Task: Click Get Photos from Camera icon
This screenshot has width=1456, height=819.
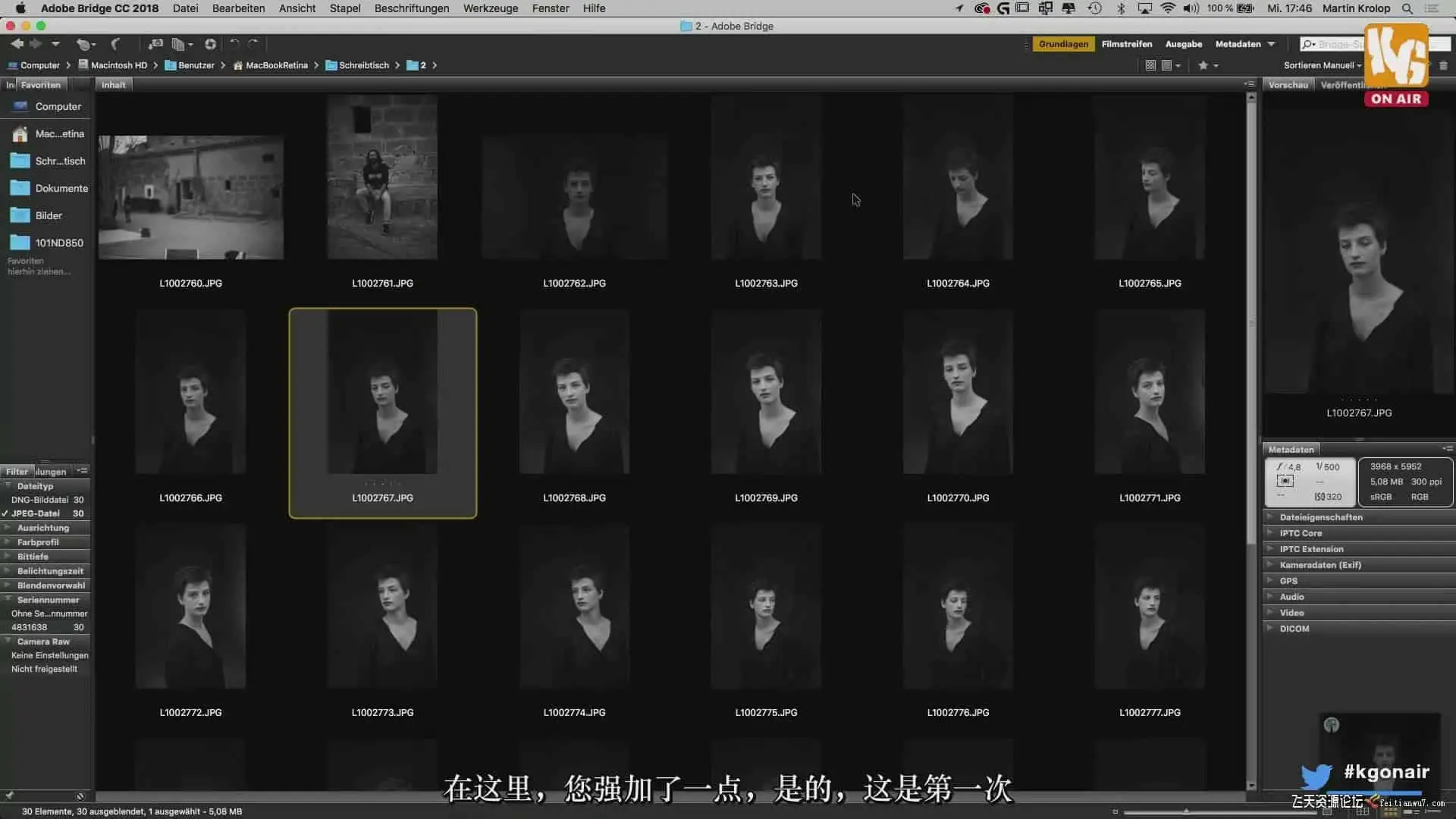Action: pos(155,44)
